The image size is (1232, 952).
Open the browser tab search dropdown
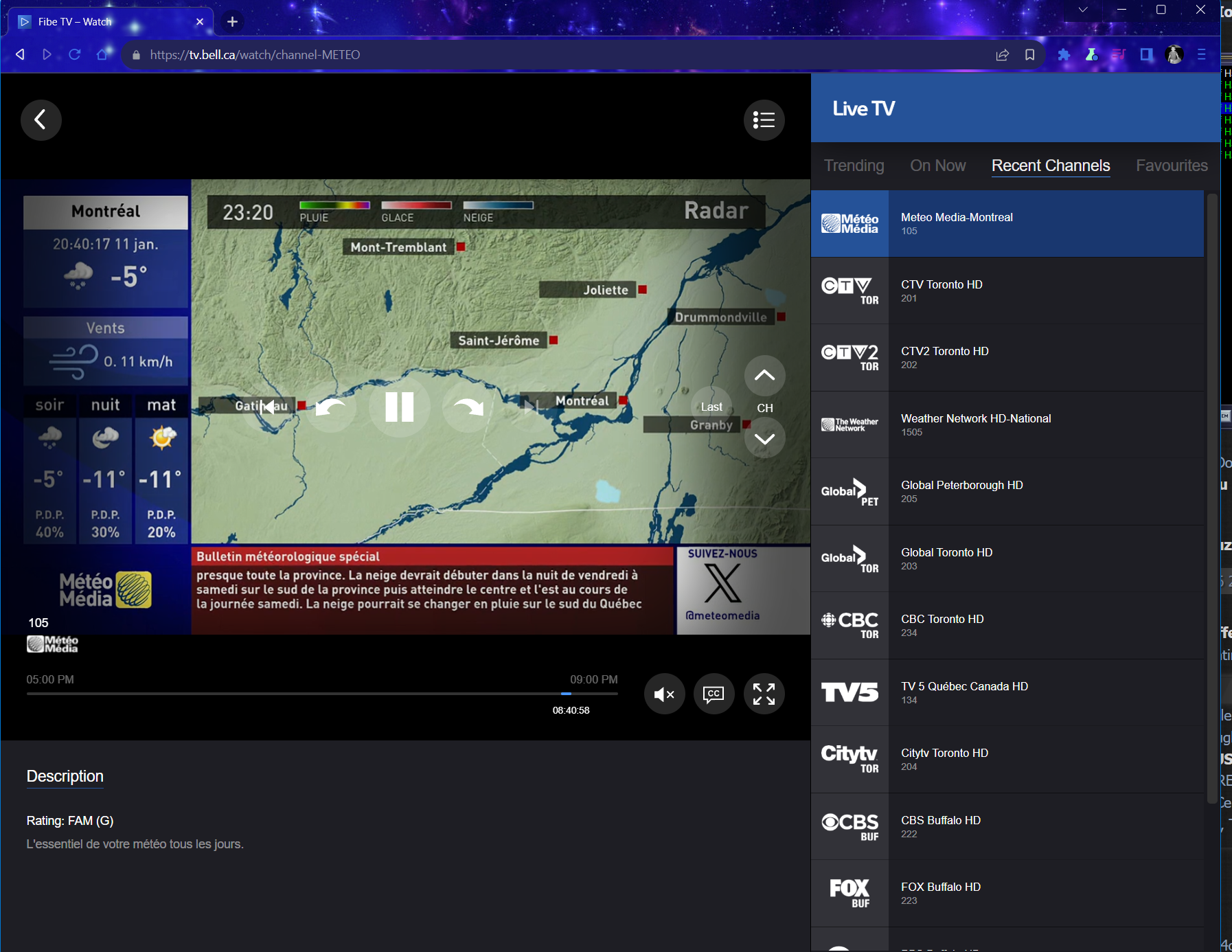coord(1082,10)
